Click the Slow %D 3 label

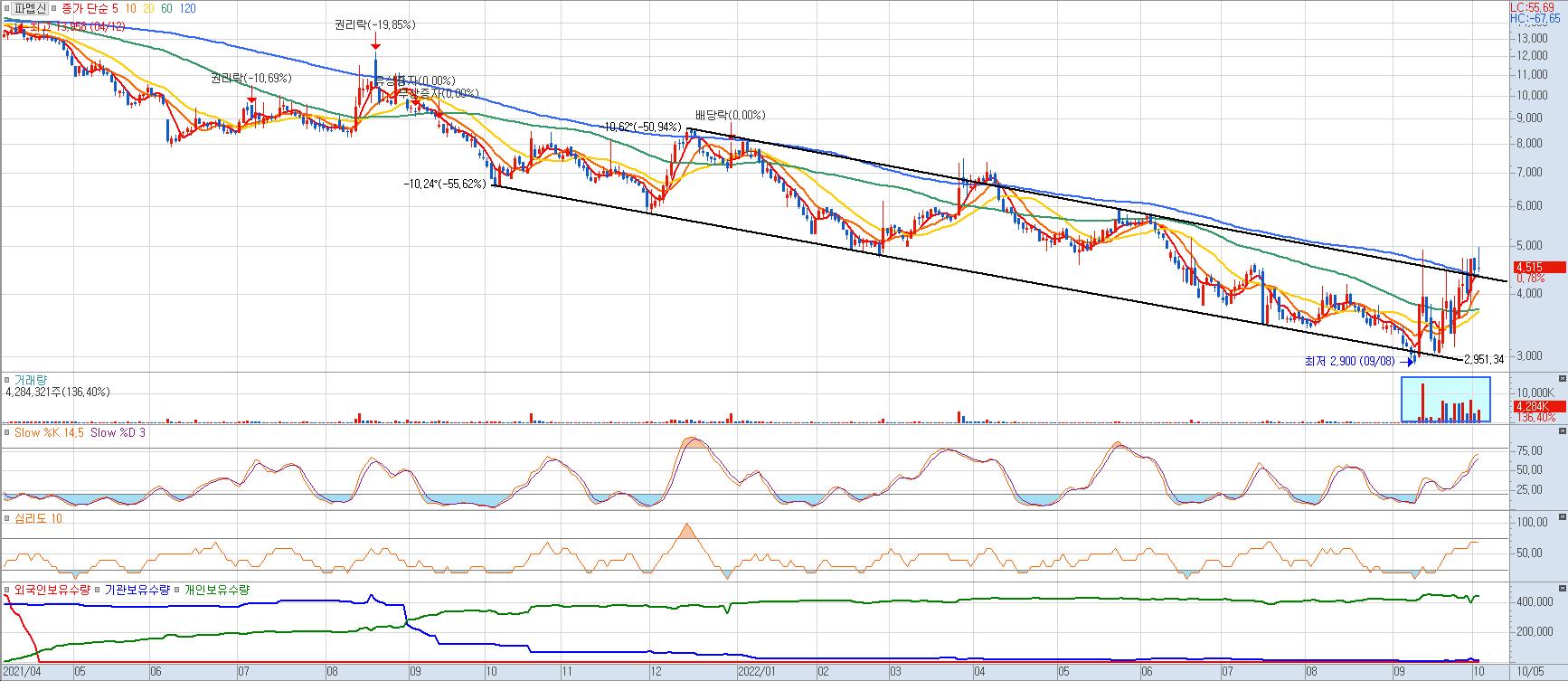[x=118, y=433]
